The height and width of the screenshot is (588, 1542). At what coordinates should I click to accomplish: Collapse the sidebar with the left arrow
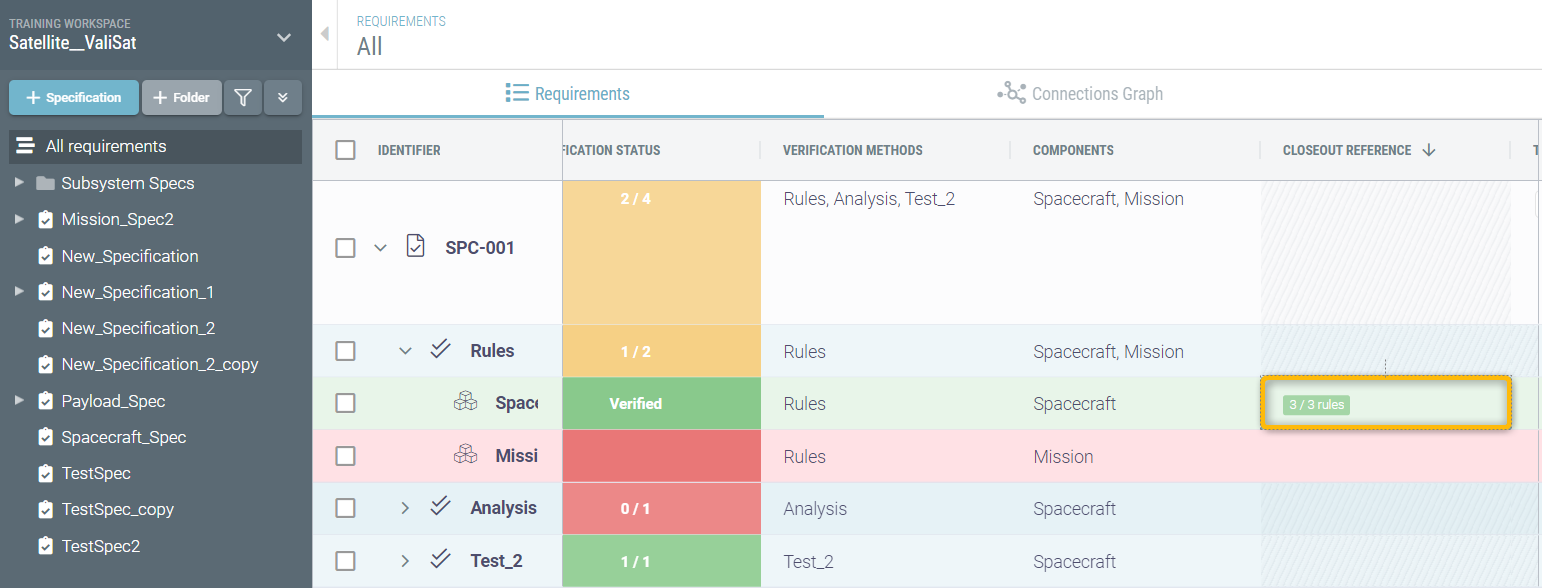[324, 34]
